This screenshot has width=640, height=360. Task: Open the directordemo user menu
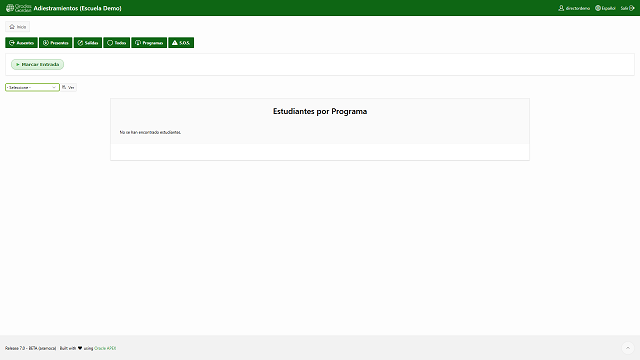574,8
